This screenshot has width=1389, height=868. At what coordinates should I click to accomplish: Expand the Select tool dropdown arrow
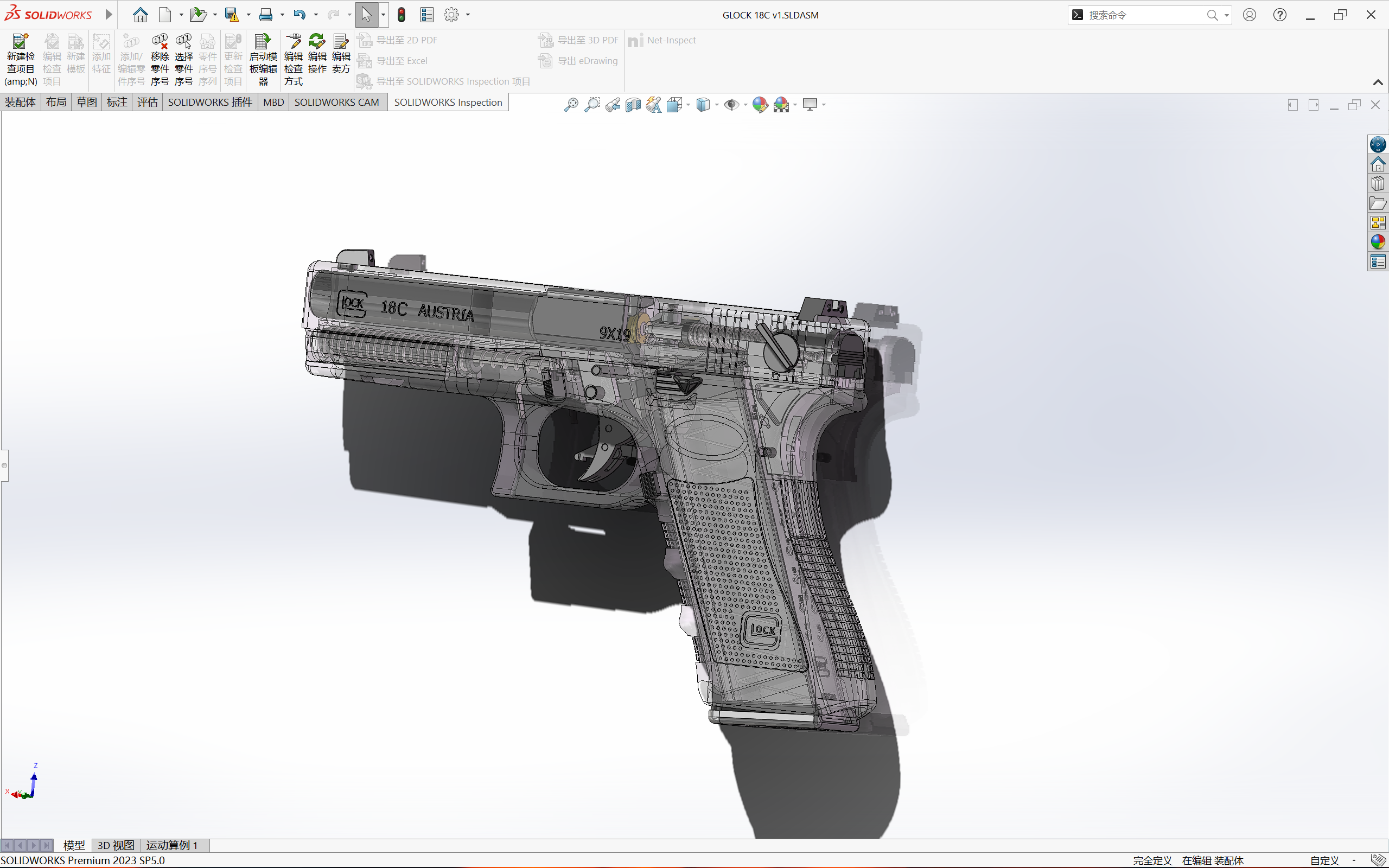(x=383, y=15)
